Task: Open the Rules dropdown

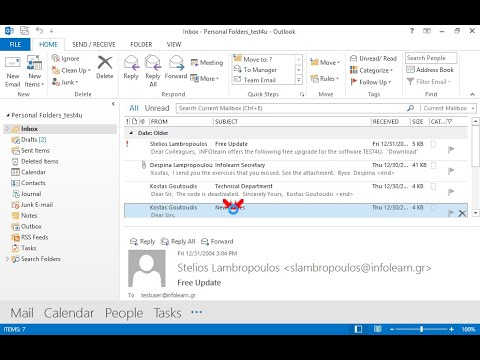Action: click(325, 79)
